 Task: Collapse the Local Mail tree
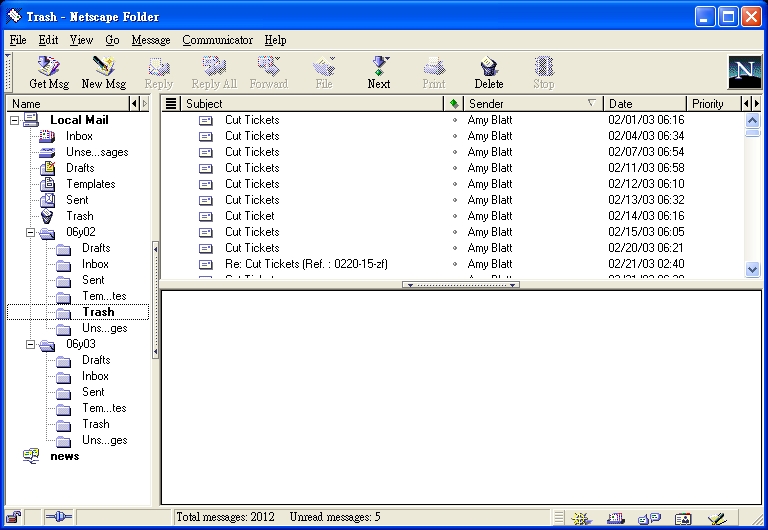(14, 120)
